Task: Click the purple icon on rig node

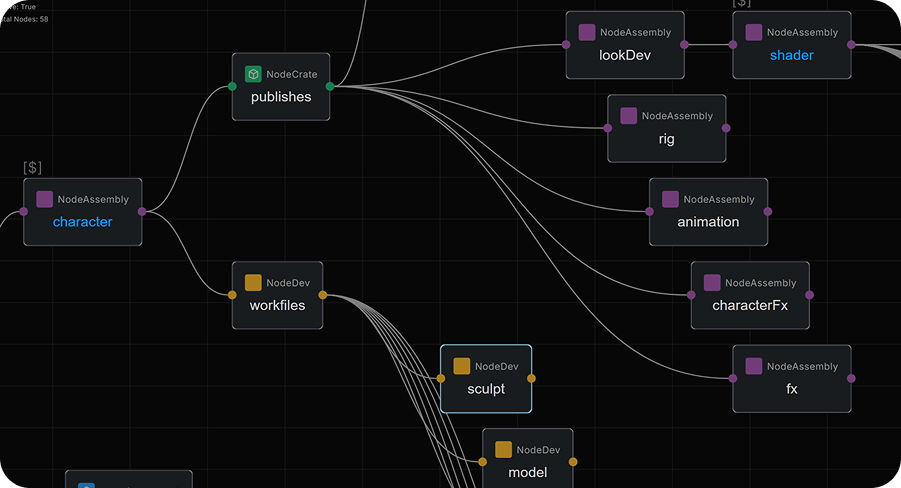Action: (x=629, y=116)
